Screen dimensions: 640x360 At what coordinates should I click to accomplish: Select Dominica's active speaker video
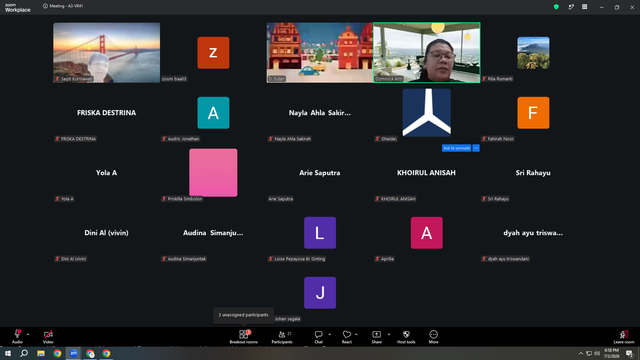coord(427,53)
